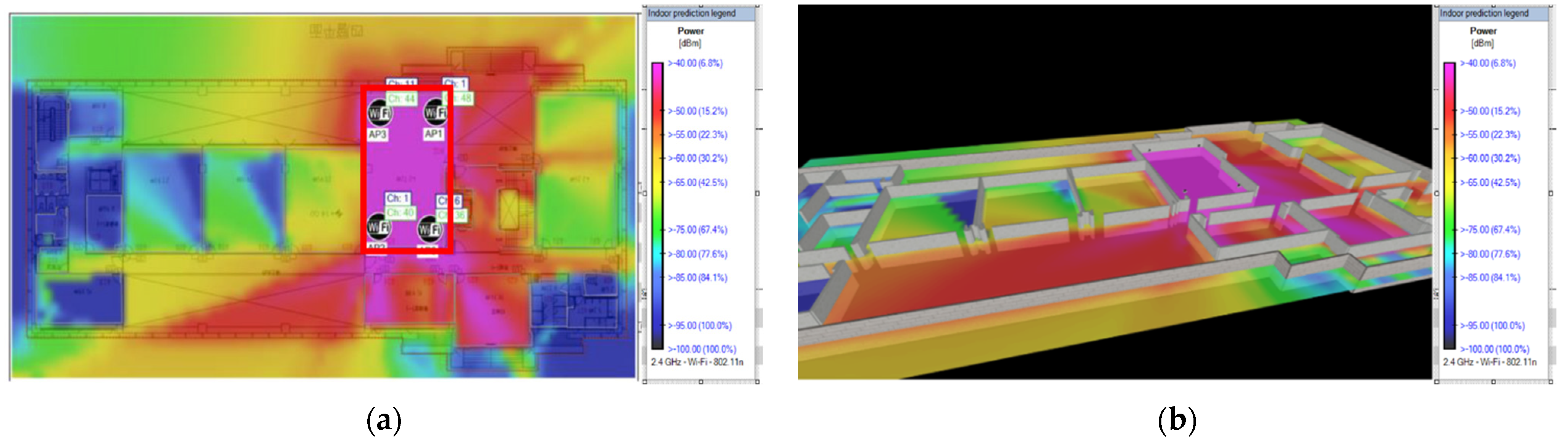Screen dimensions: 1568x440
Task: Click the AP3 name label
Action: pyautogui.click(x=377, y=134)
